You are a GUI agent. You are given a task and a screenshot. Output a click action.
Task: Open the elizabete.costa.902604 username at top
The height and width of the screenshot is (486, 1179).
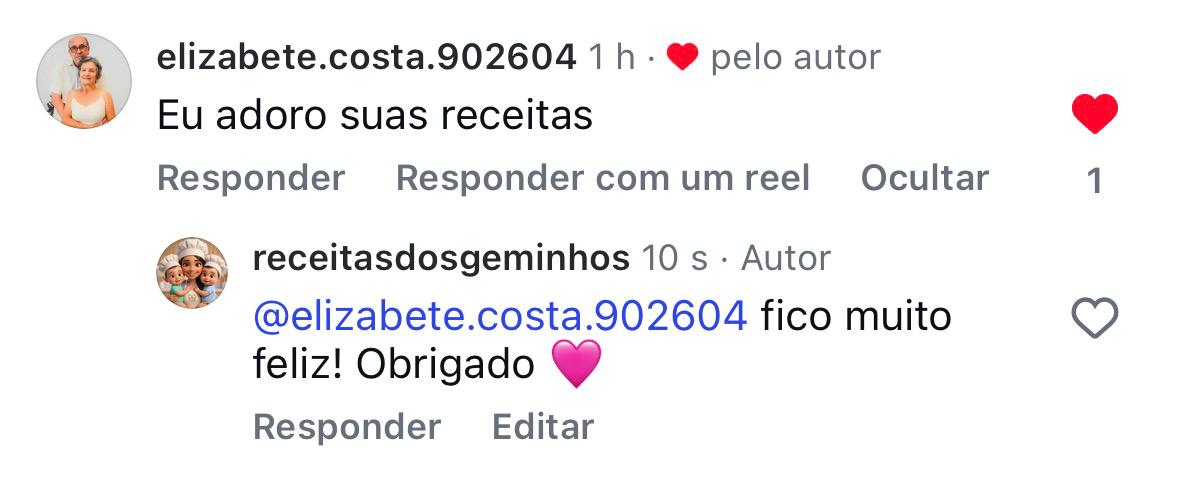coord(366,57)
